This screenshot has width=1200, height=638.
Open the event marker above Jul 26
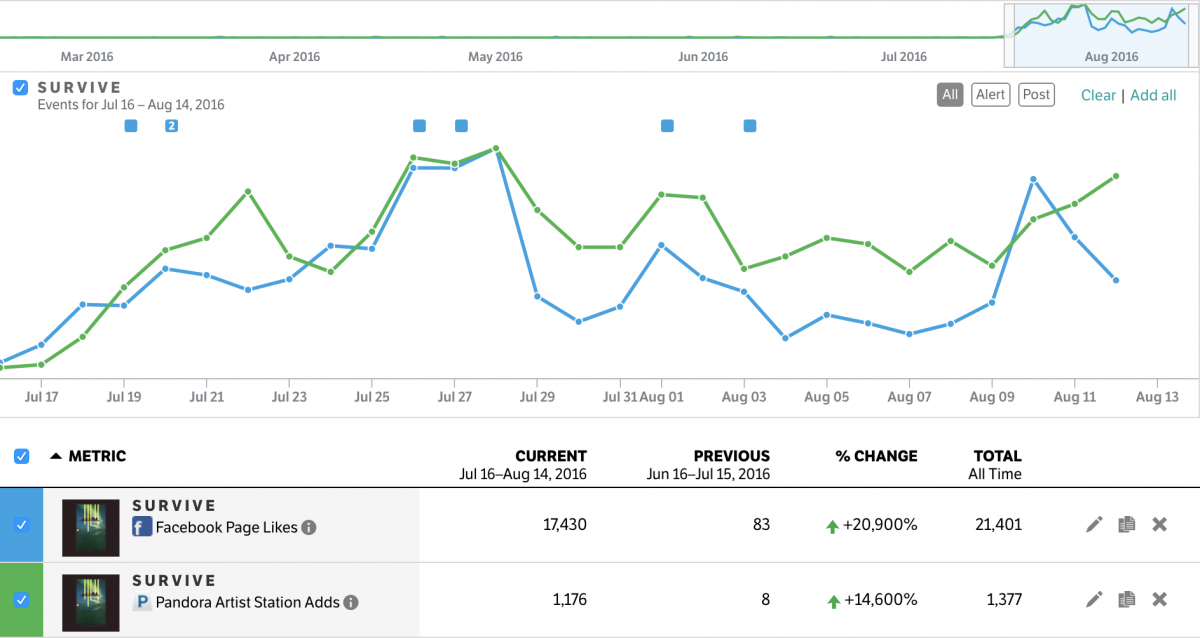420,125
